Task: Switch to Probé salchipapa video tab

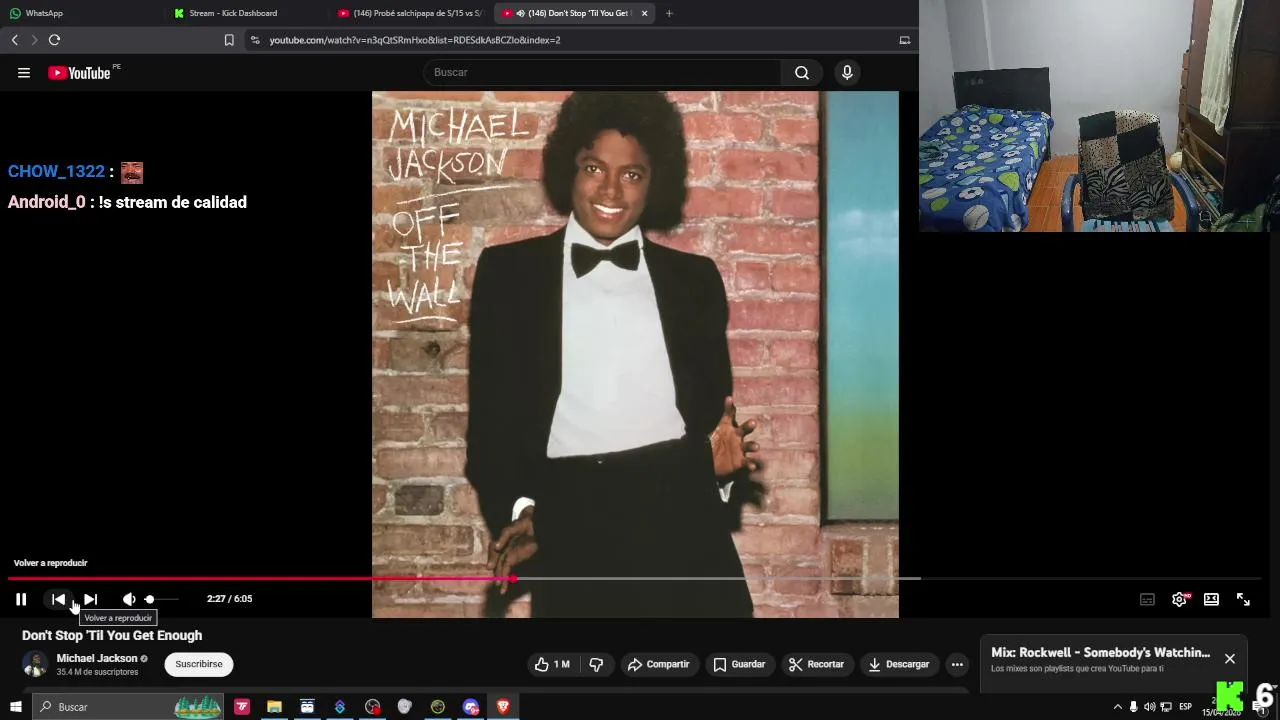Action: point(411,13)
